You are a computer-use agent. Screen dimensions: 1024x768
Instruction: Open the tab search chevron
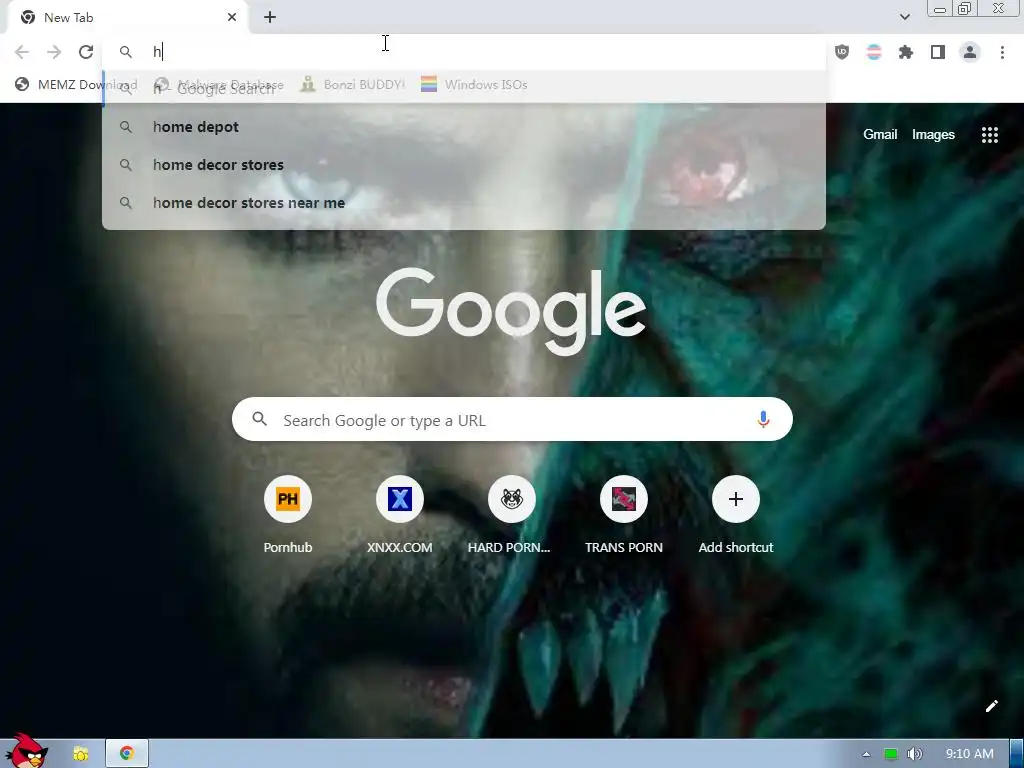click(904, 17)
